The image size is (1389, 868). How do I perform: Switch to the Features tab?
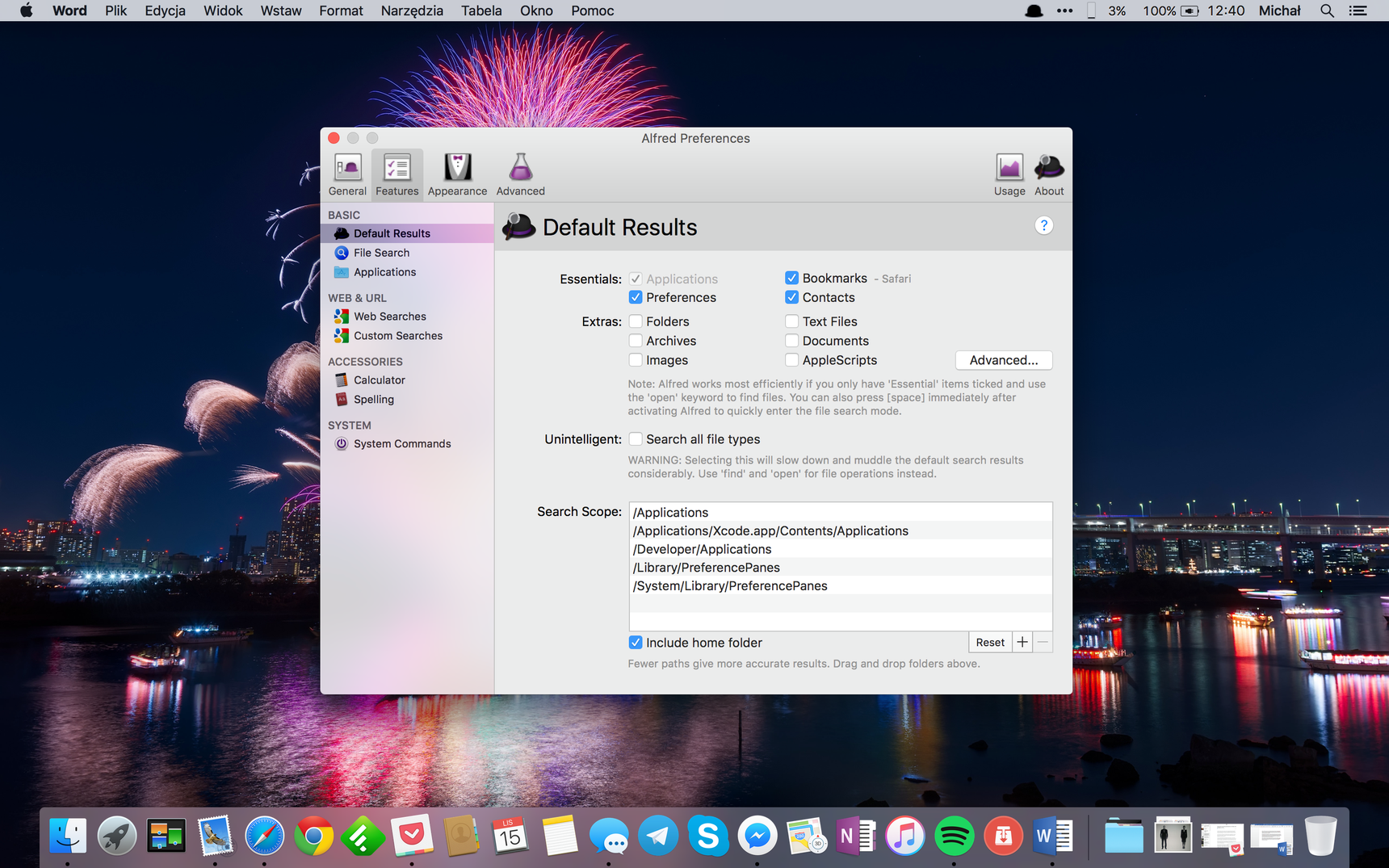(397, 174)
